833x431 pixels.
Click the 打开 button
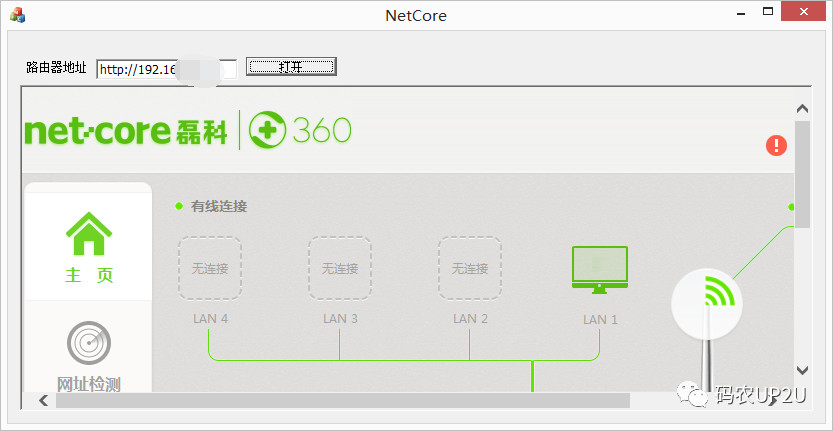(x=291, y=66)
